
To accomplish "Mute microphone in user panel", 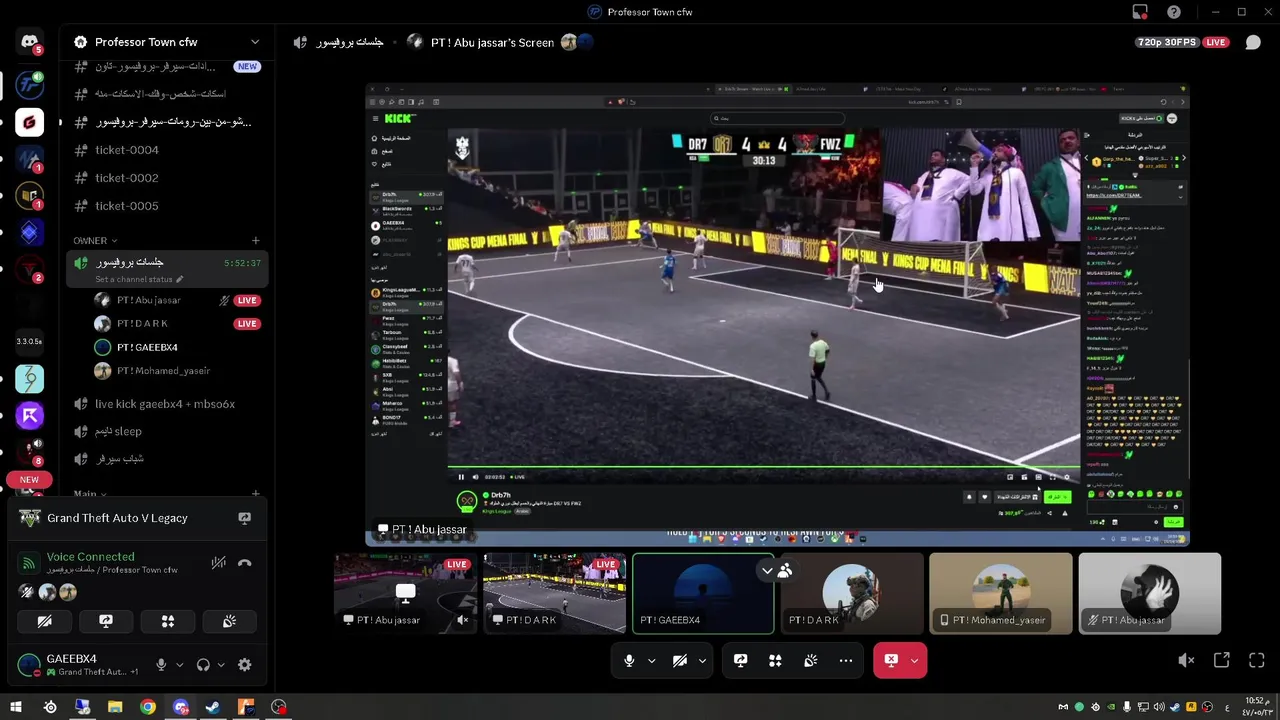I will coord(161,665).
